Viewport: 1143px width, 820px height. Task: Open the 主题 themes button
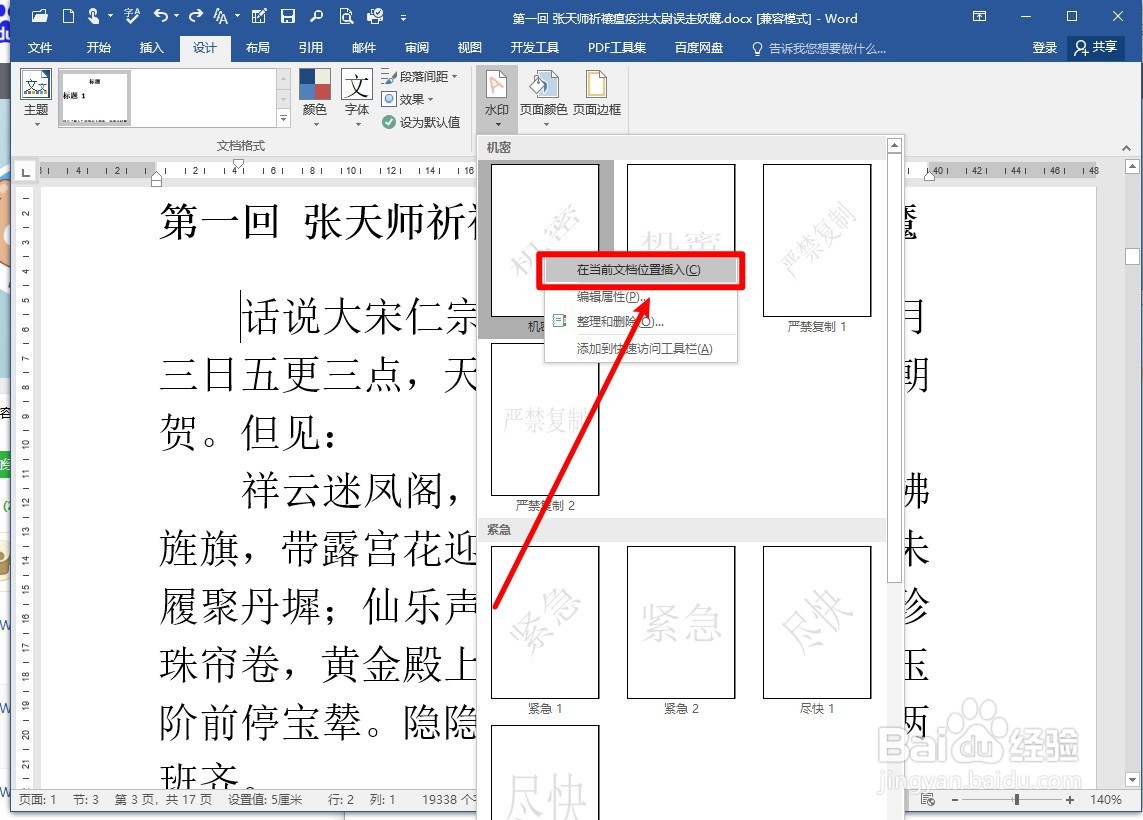[36, 98]
